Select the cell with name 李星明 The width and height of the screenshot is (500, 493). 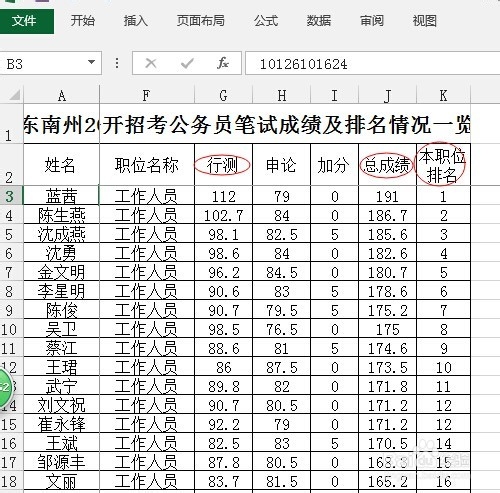[x=61, y=291]
